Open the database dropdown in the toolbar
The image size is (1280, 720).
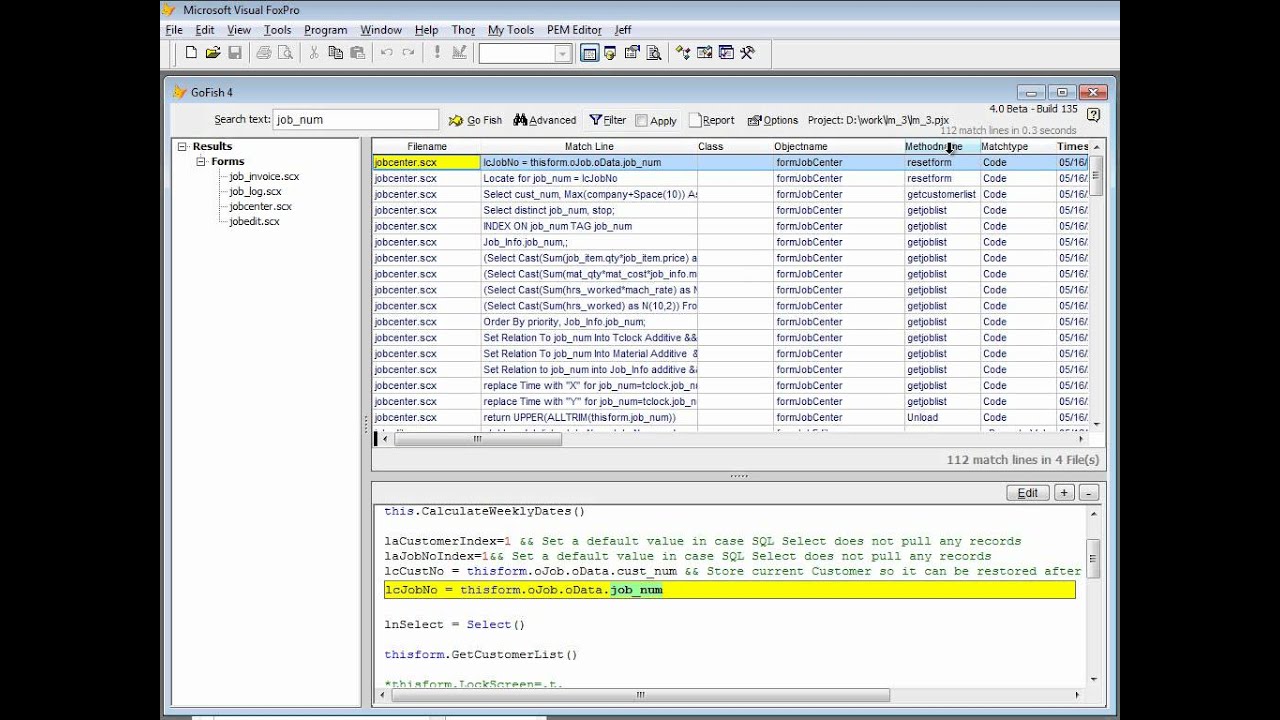(563, 54)
